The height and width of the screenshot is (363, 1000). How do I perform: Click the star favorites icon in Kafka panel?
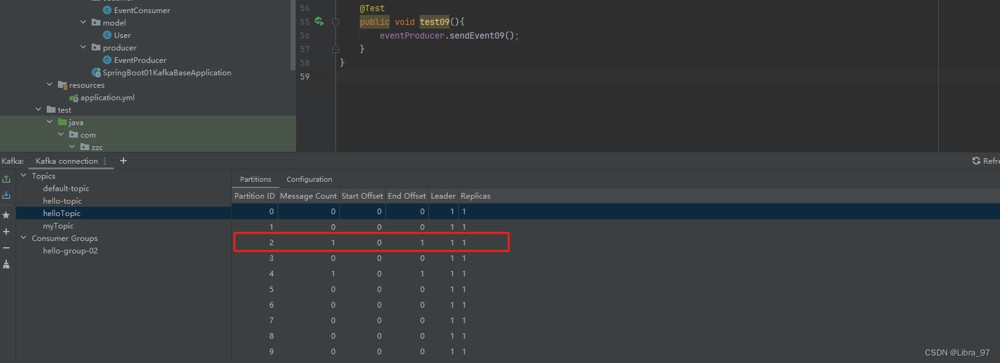coord(6,215)
